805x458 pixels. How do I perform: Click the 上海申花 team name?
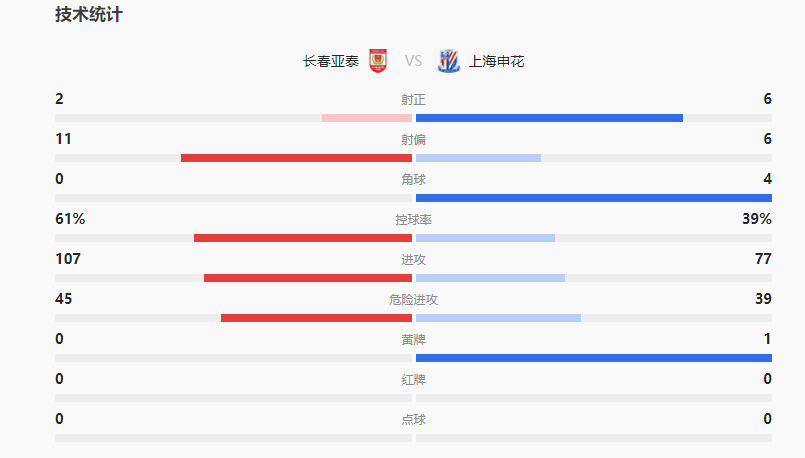click(496, 61)
